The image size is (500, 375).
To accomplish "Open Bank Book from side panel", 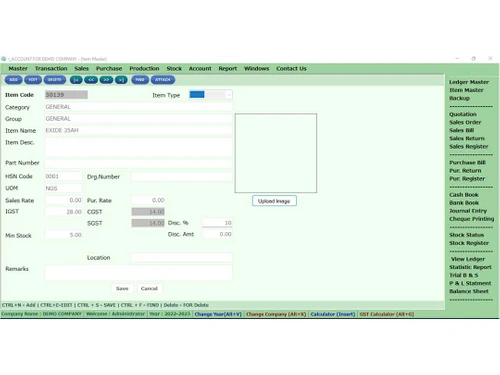I will tap(464, 203).
